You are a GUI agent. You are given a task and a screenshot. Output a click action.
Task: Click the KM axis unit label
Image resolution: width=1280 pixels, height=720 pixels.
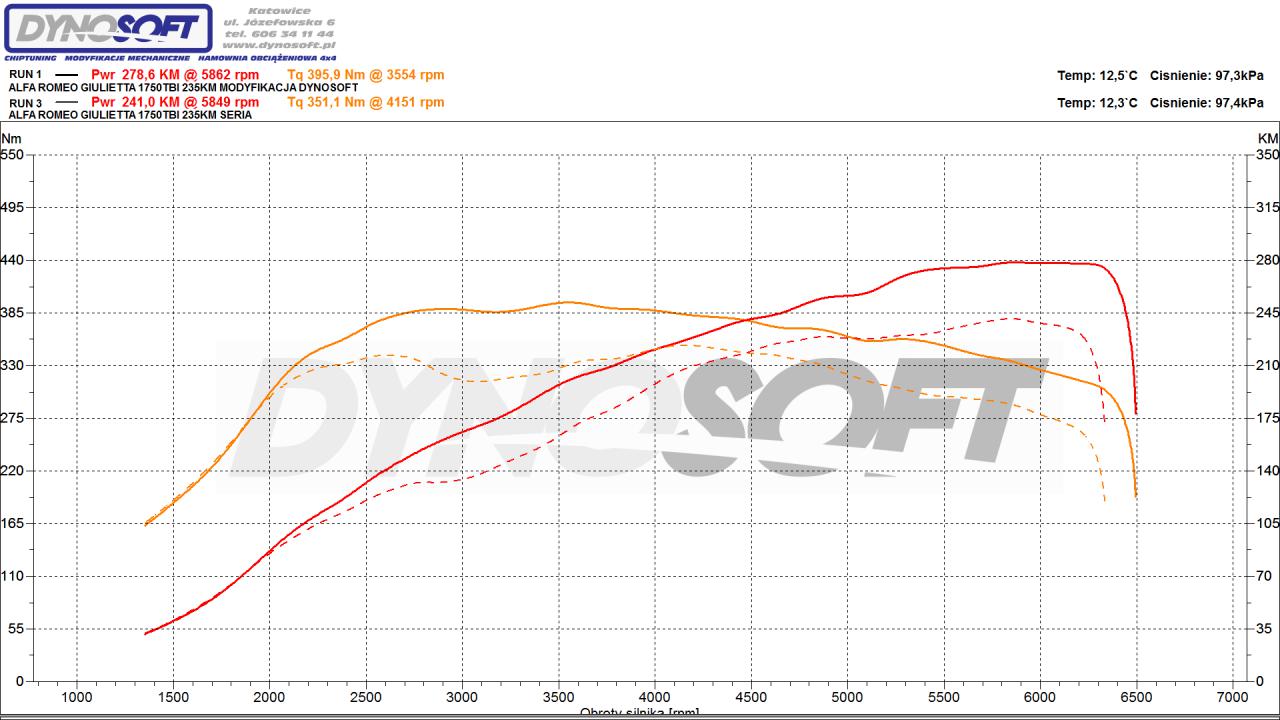pos(1268,138)
